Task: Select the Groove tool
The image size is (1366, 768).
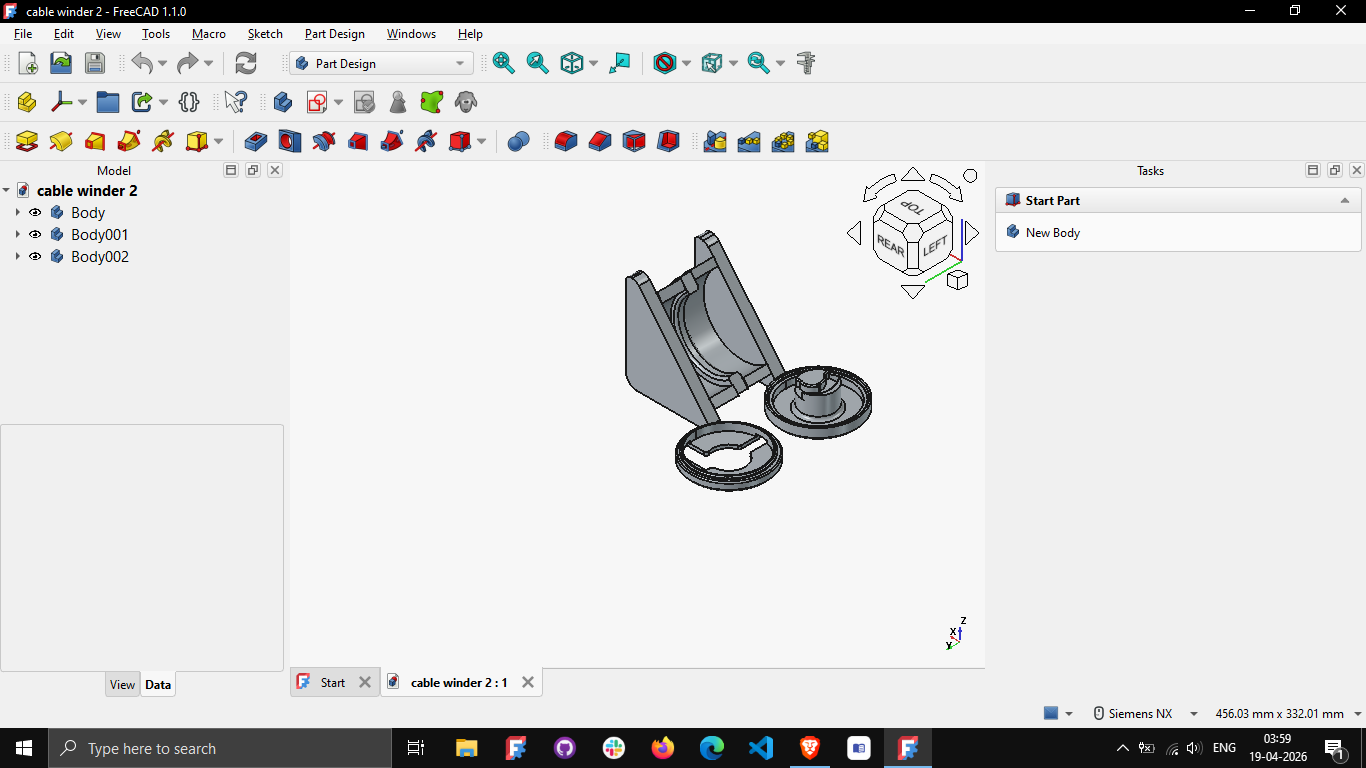Action: [324, 141]
